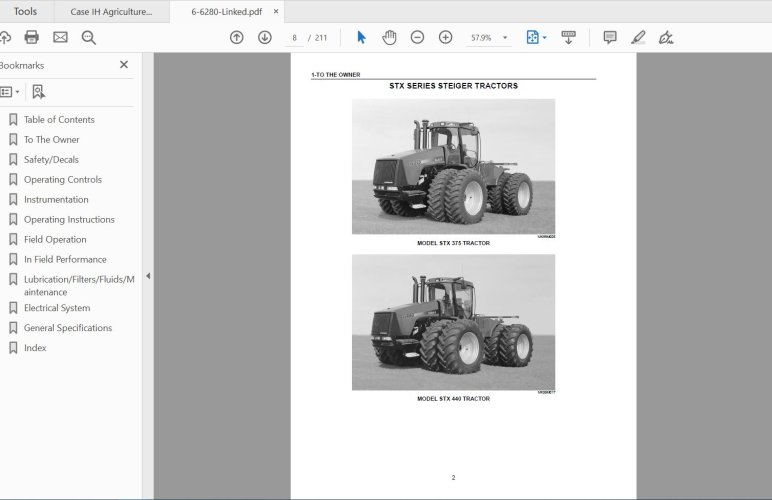Open Electrical System bookmark
This screenshot has height=500, width=772.
point(57,308)
